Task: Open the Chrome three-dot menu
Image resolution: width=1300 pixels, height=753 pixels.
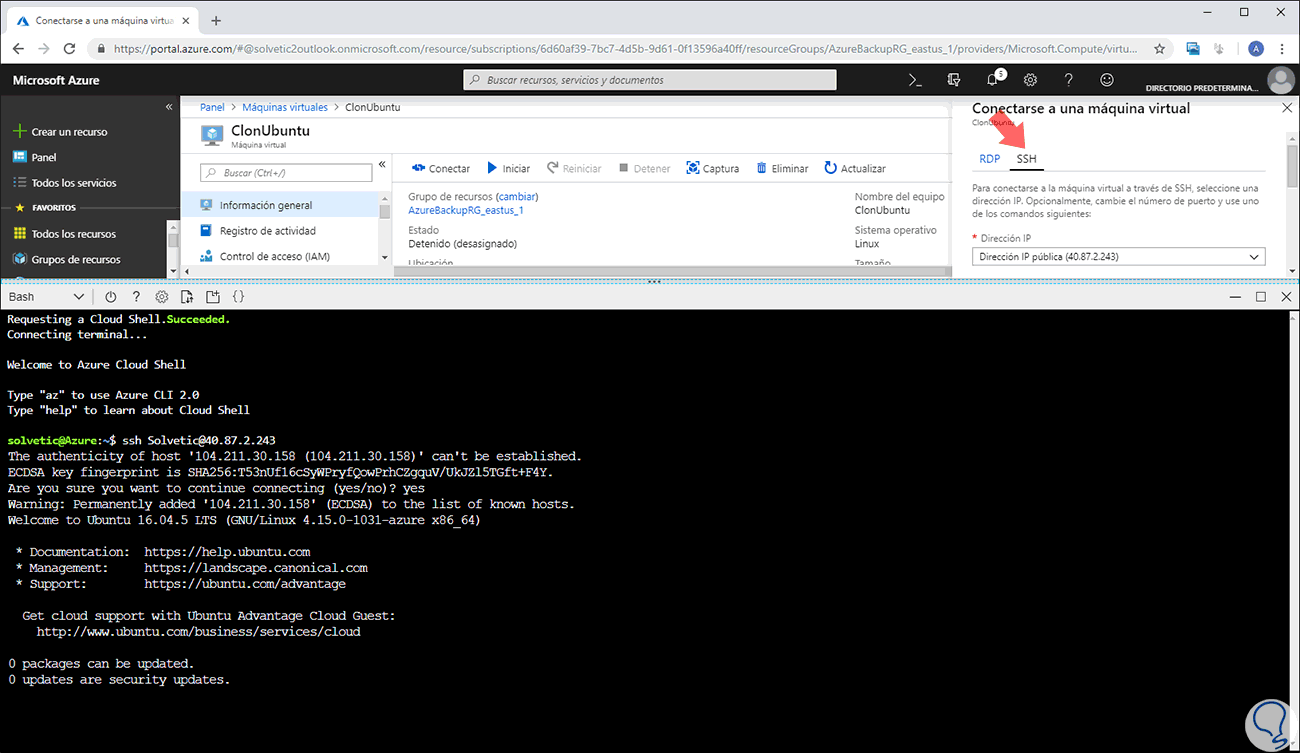Action: tap(1284, 48)
